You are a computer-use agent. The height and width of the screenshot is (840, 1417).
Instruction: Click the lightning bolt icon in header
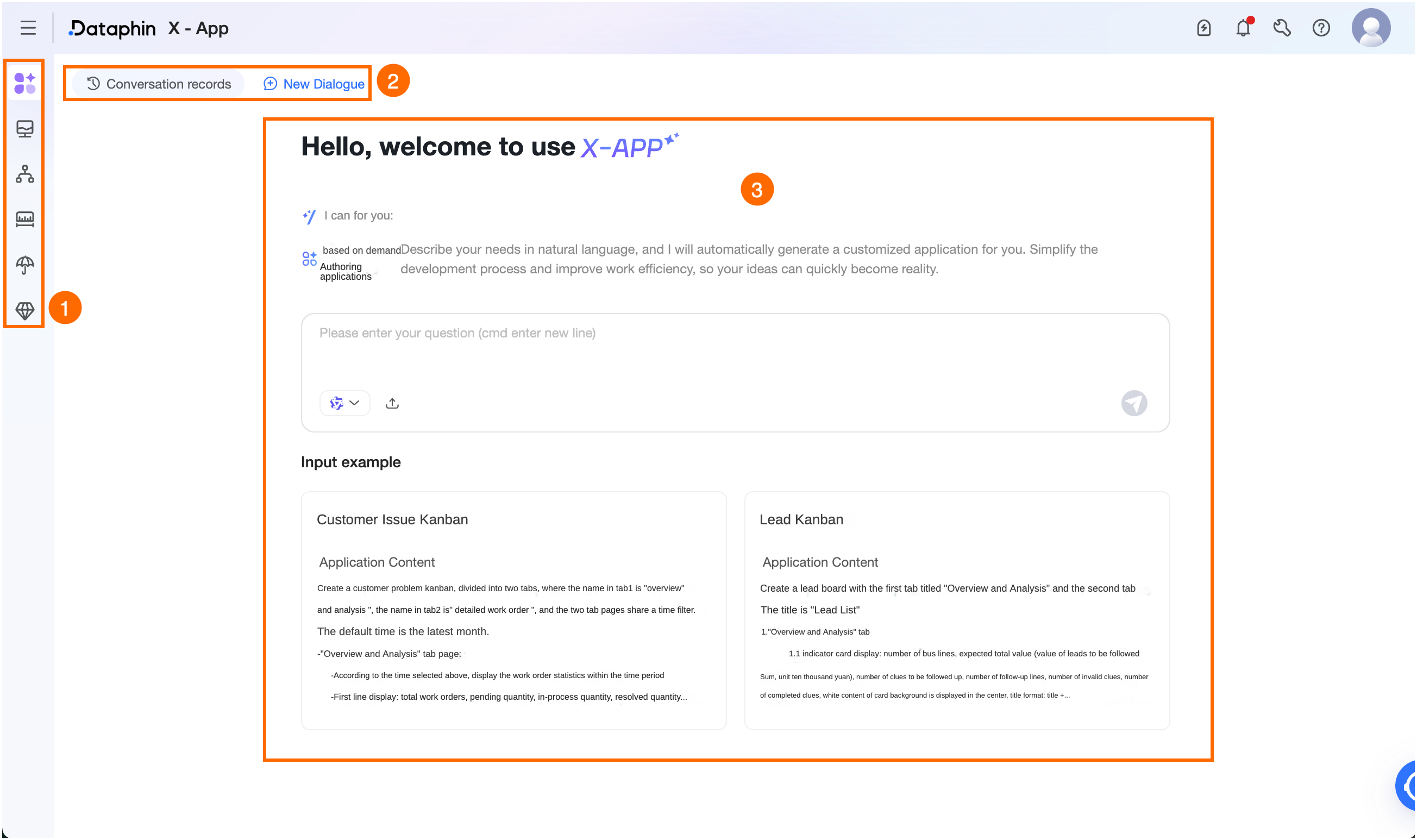(1203, 28)
